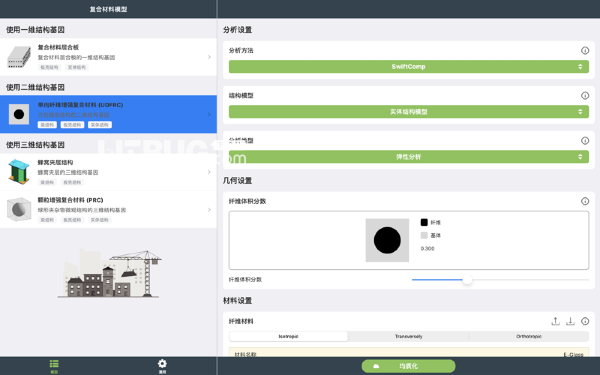
Task: Click the 梁结构 tag on UDFRC row
Action: click(x=47, y=125)
